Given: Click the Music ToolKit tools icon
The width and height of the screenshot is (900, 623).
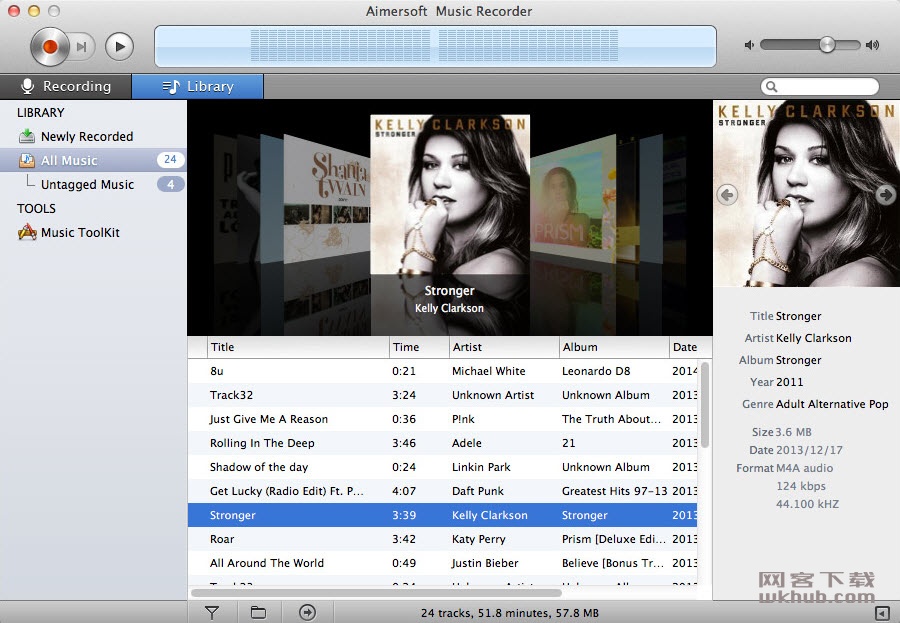Looking at the screenshot, I should 26,233.
